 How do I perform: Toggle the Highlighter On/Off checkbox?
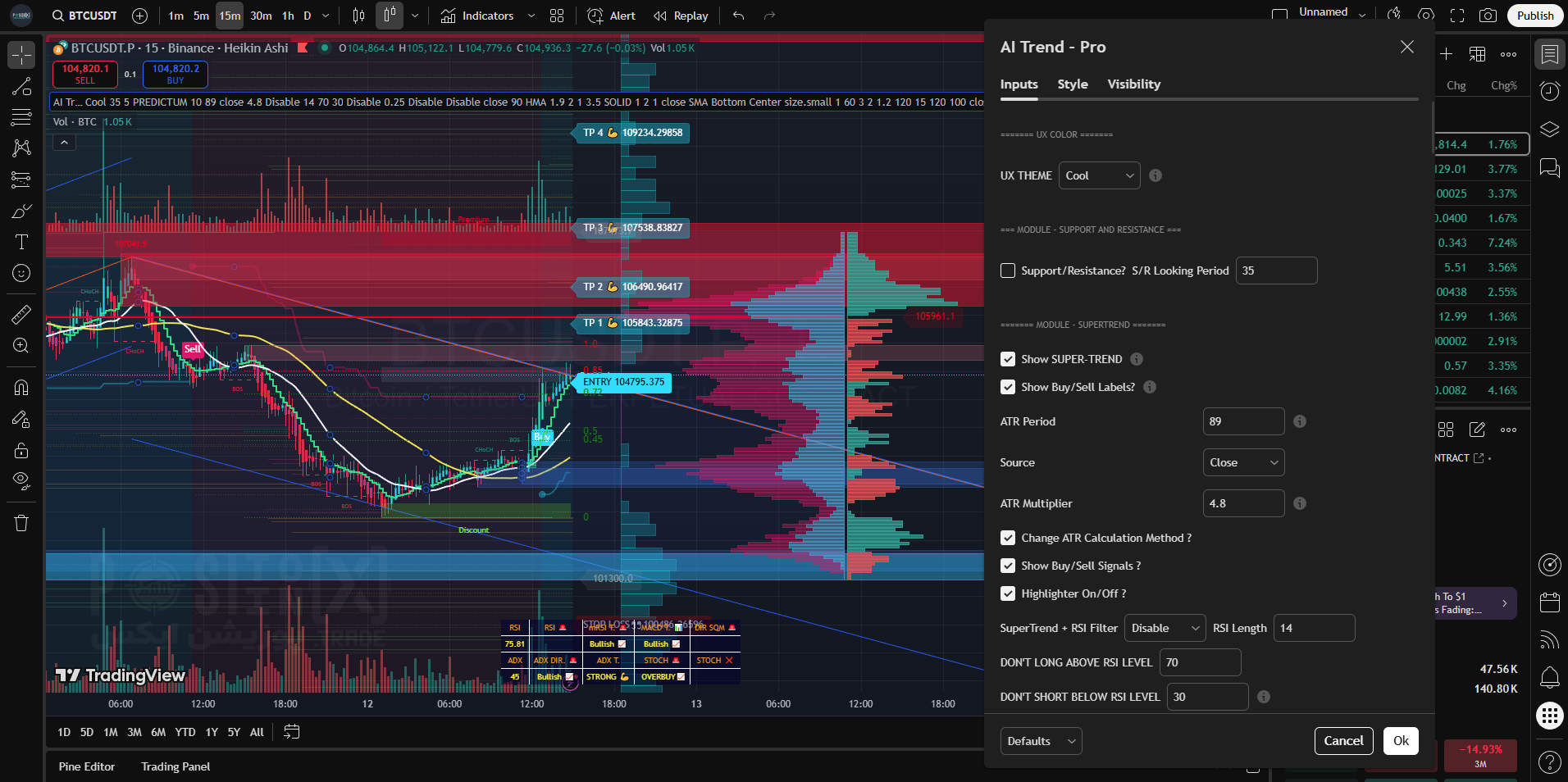tap(1008, 593)
